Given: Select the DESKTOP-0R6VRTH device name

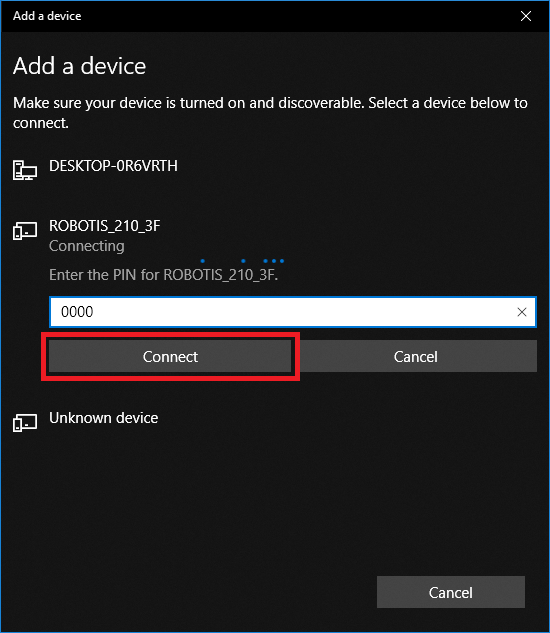Looking at the screenshot, I should pos(113,166).
